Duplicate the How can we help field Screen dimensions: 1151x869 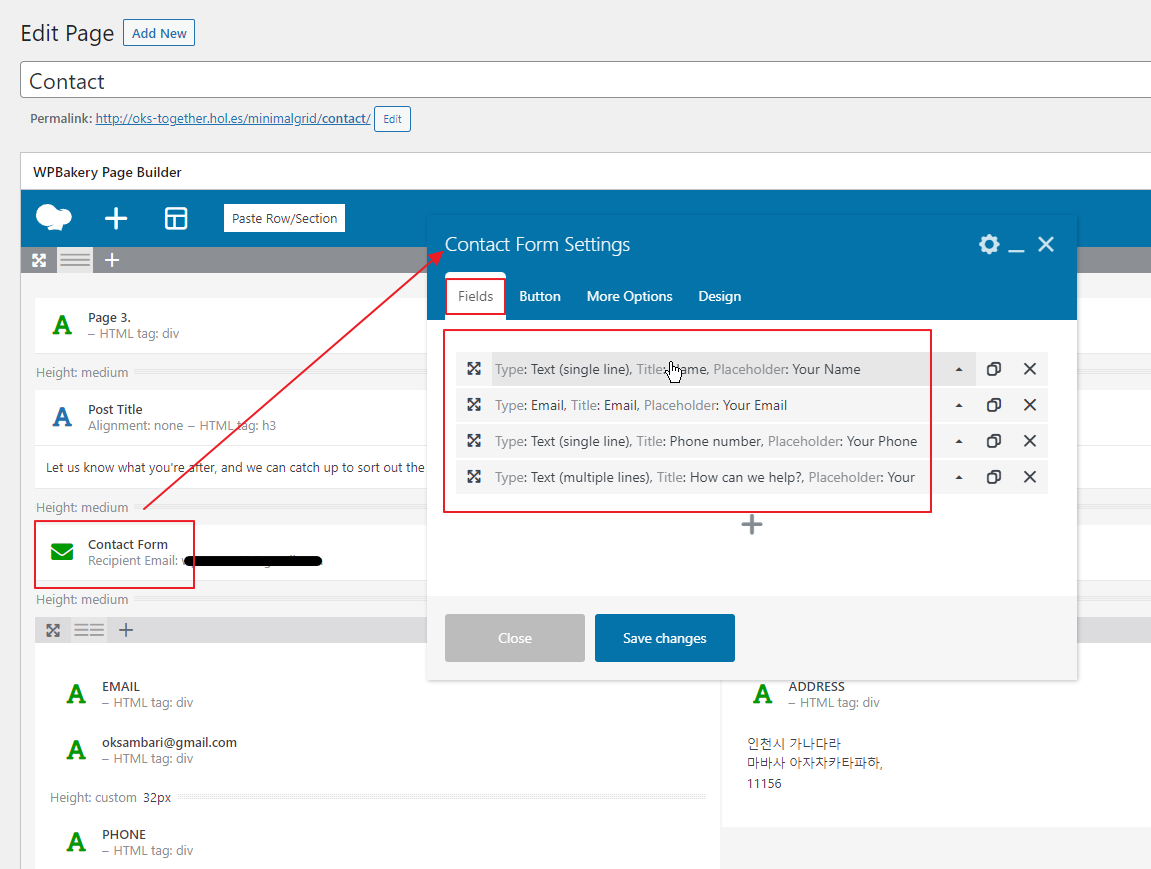994,476
